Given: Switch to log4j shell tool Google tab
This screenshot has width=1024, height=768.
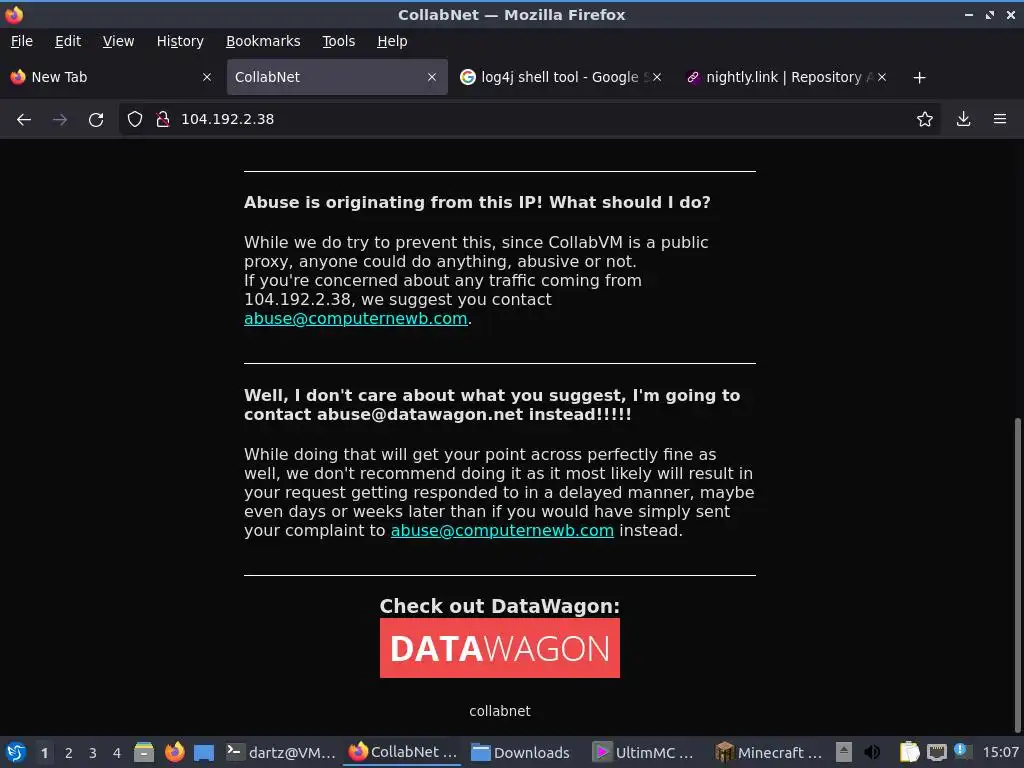Looking at the screenshot, I should (560, 77).
